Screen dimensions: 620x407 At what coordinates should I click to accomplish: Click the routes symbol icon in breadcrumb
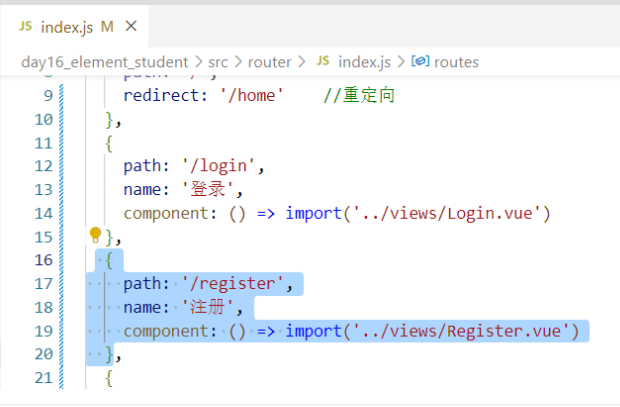(420, 61)
